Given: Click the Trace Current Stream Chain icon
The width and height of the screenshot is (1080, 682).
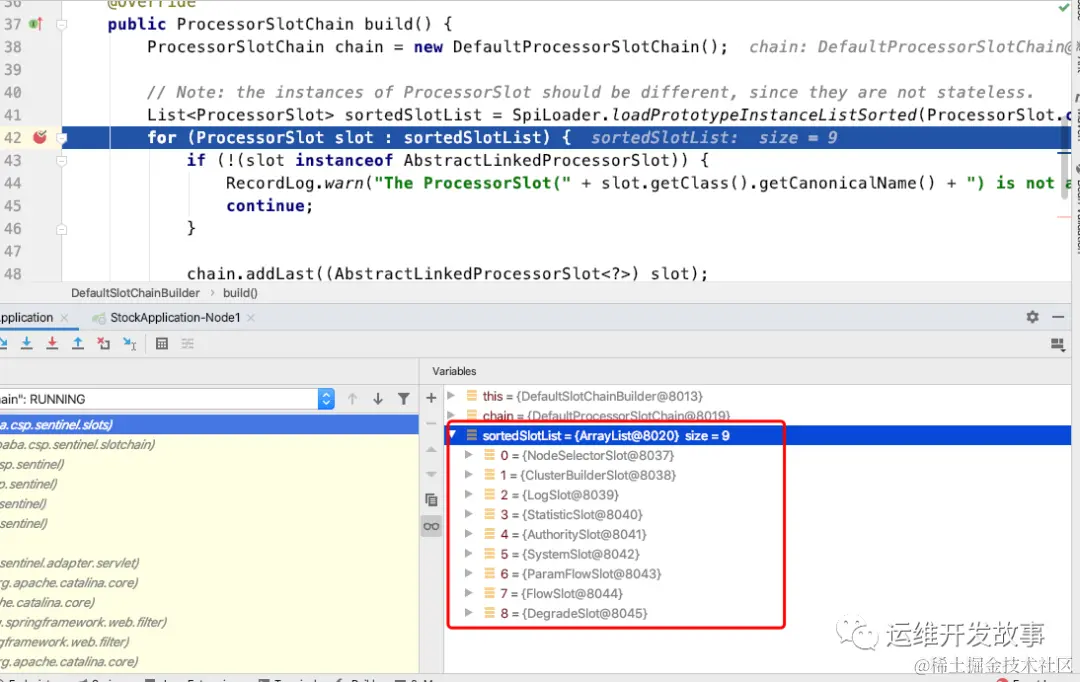Looking at the screenshot, I should click(187, 343).
